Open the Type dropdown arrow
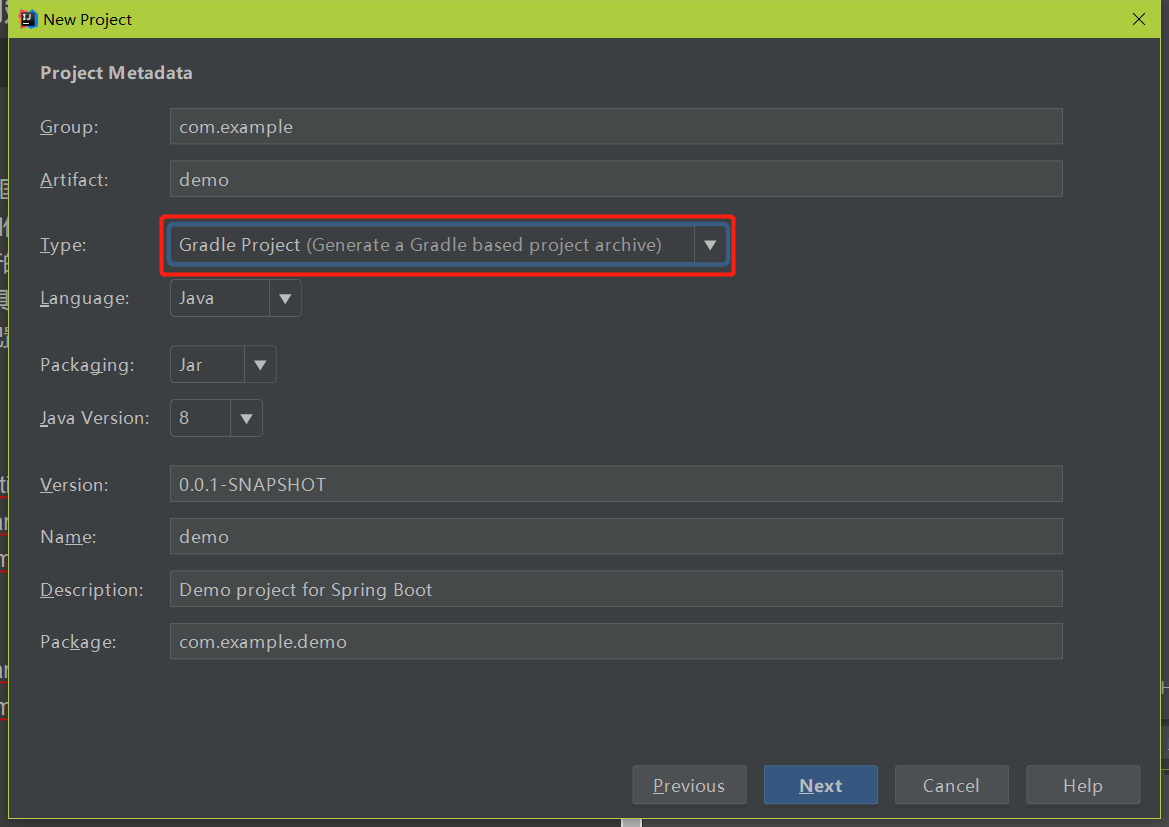This screenshot has height=827, width=1169. click(710, 245)
